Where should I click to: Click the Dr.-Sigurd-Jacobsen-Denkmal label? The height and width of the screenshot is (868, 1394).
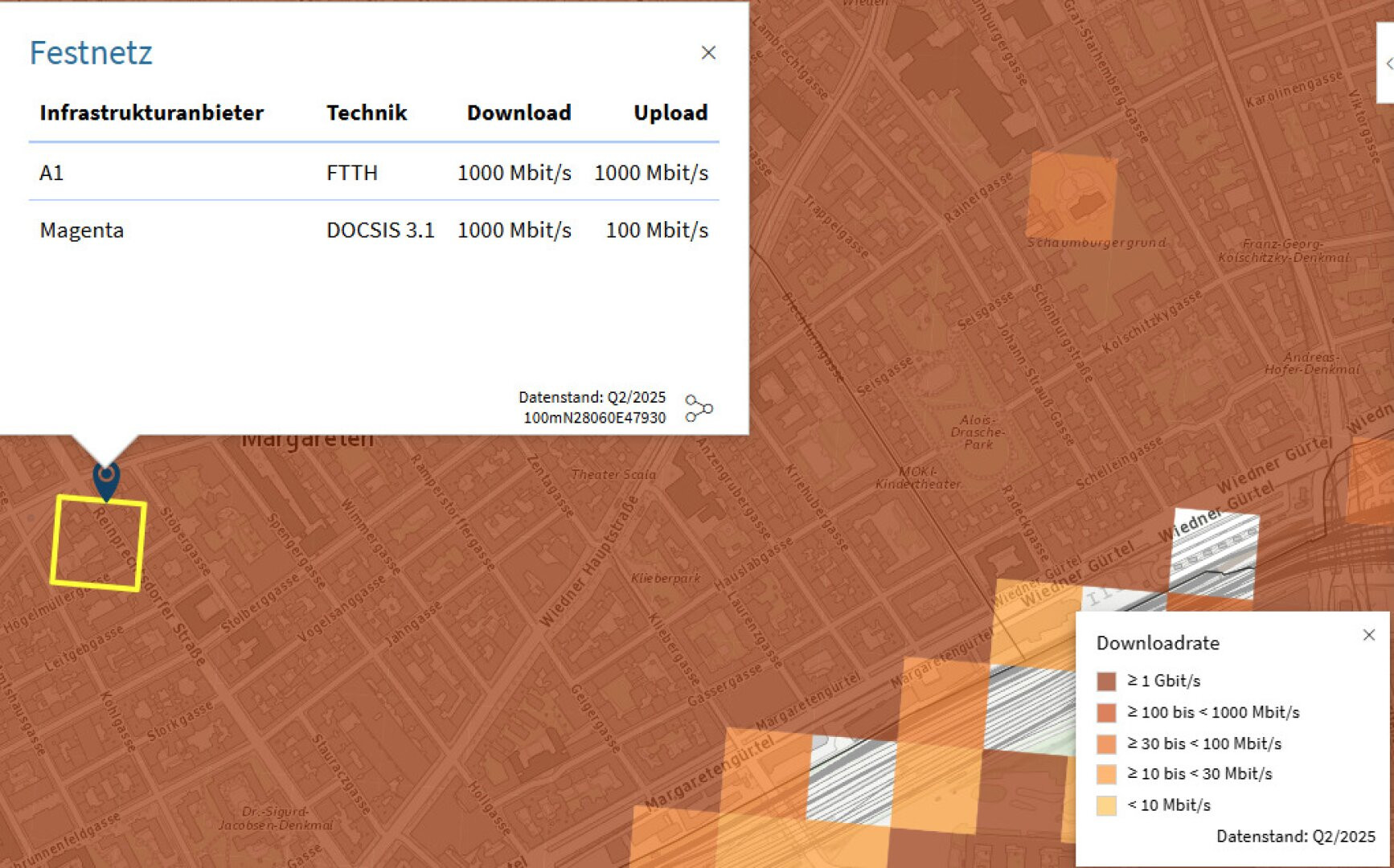pos(276,818)
